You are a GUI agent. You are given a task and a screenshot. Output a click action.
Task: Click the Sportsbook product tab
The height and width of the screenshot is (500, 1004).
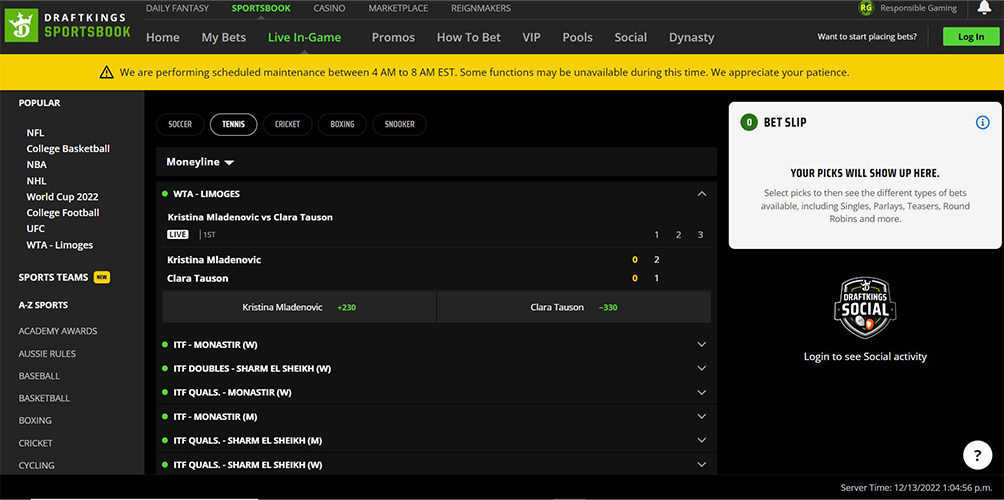pos(261,8)
